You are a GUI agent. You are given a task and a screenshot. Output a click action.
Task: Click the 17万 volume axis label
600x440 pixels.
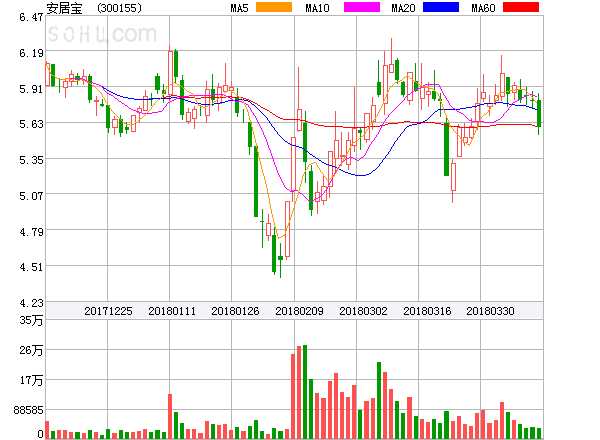pyautogui.click(x=31, y=380)
